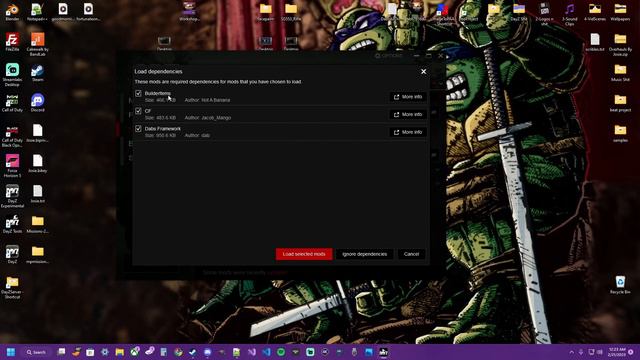Click the Load selected mods button
The height and width of the screenshot is (360, 640).
click(x=304, y=254)
